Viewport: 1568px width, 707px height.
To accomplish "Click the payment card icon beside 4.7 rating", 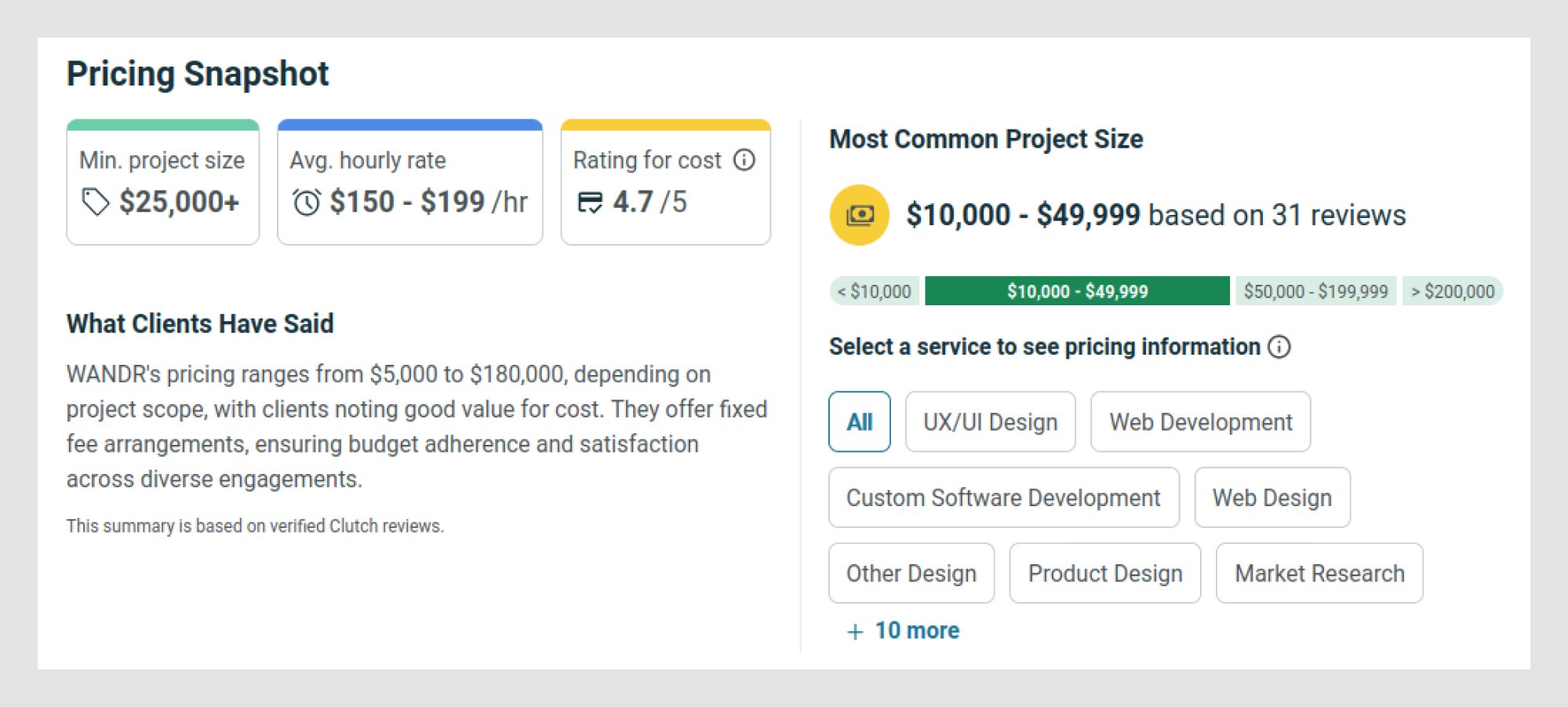I will [590, 202].
